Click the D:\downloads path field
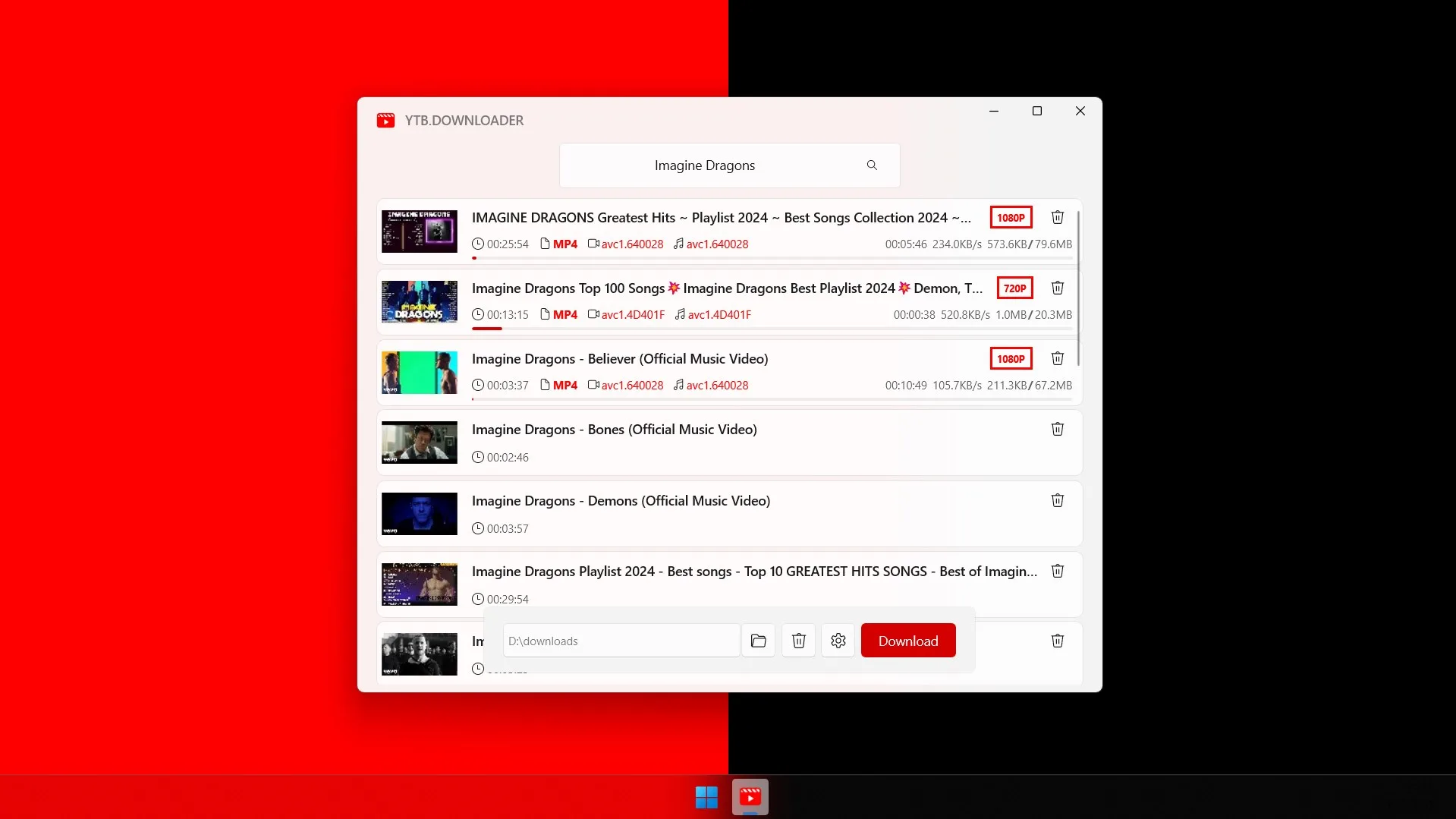Screen dimensions: 1456x819 621,641
